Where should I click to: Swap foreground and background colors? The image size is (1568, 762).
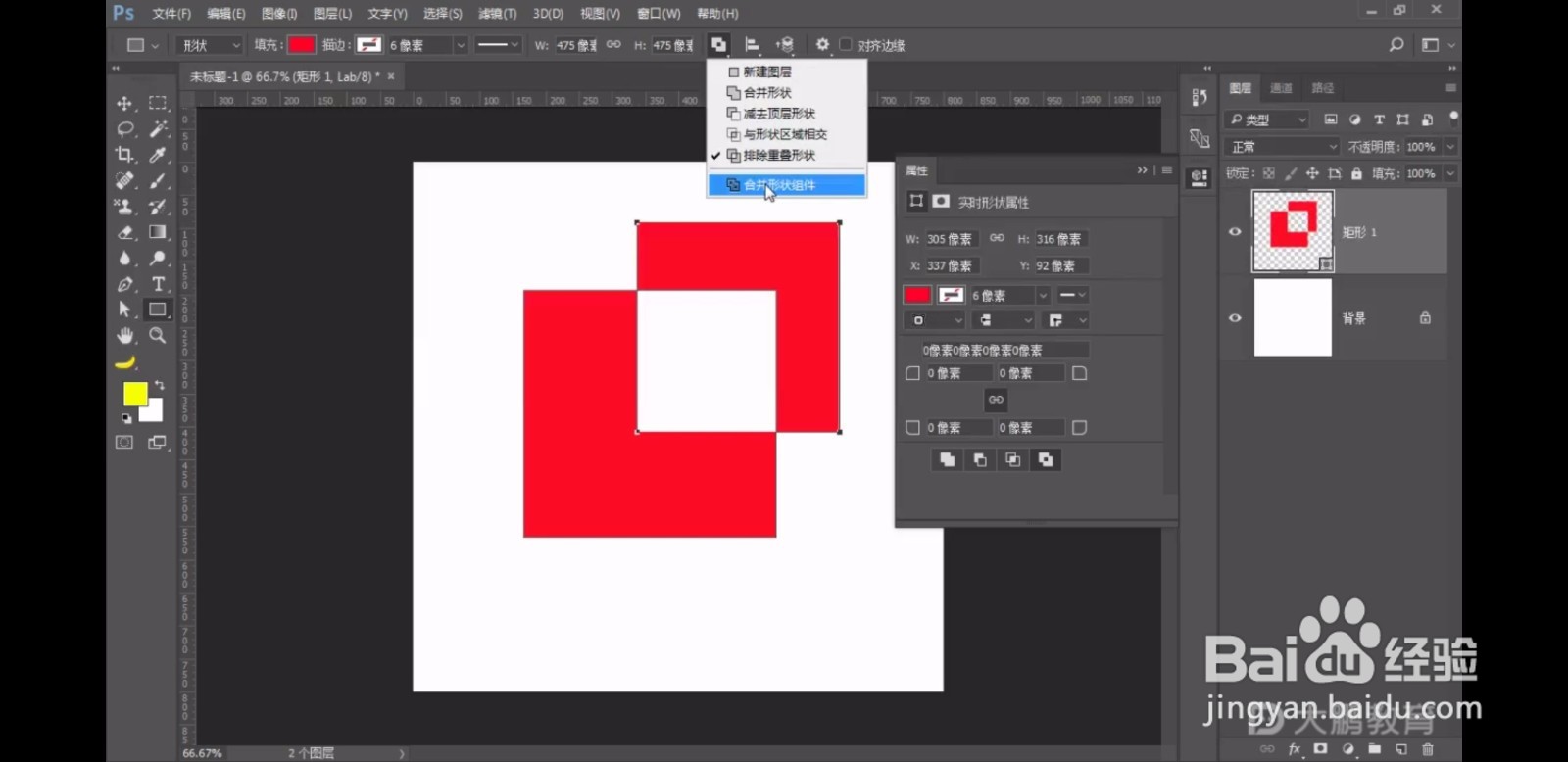pos(160,385)
